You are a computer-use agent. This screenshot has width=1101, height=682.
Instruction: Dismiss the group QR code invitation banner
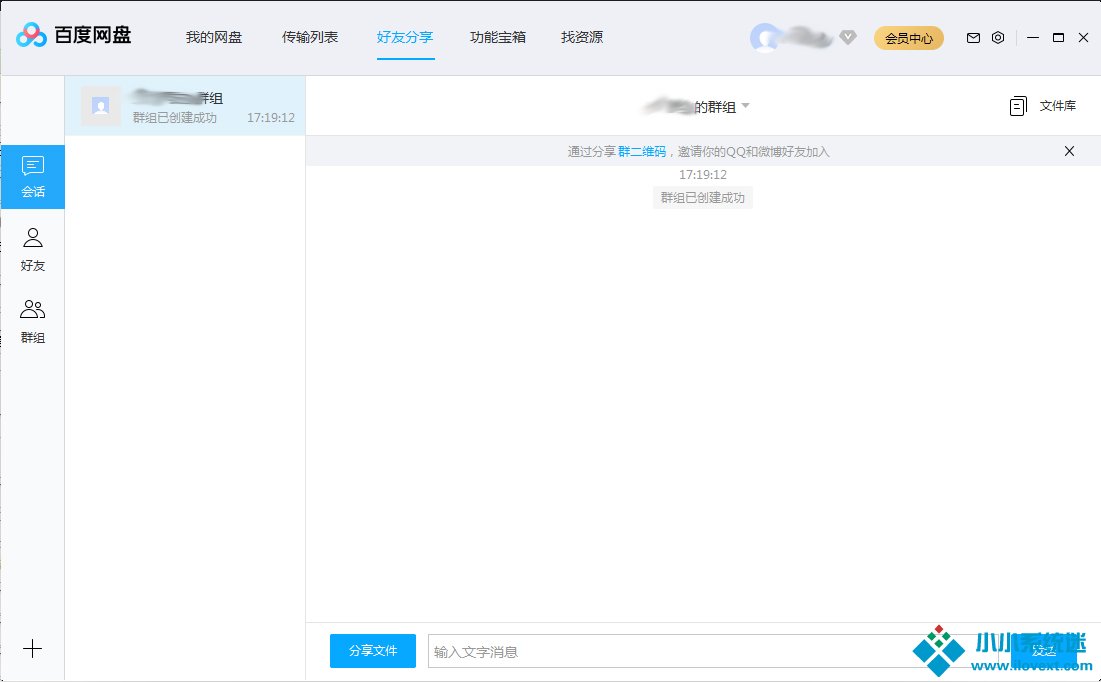1069,151
